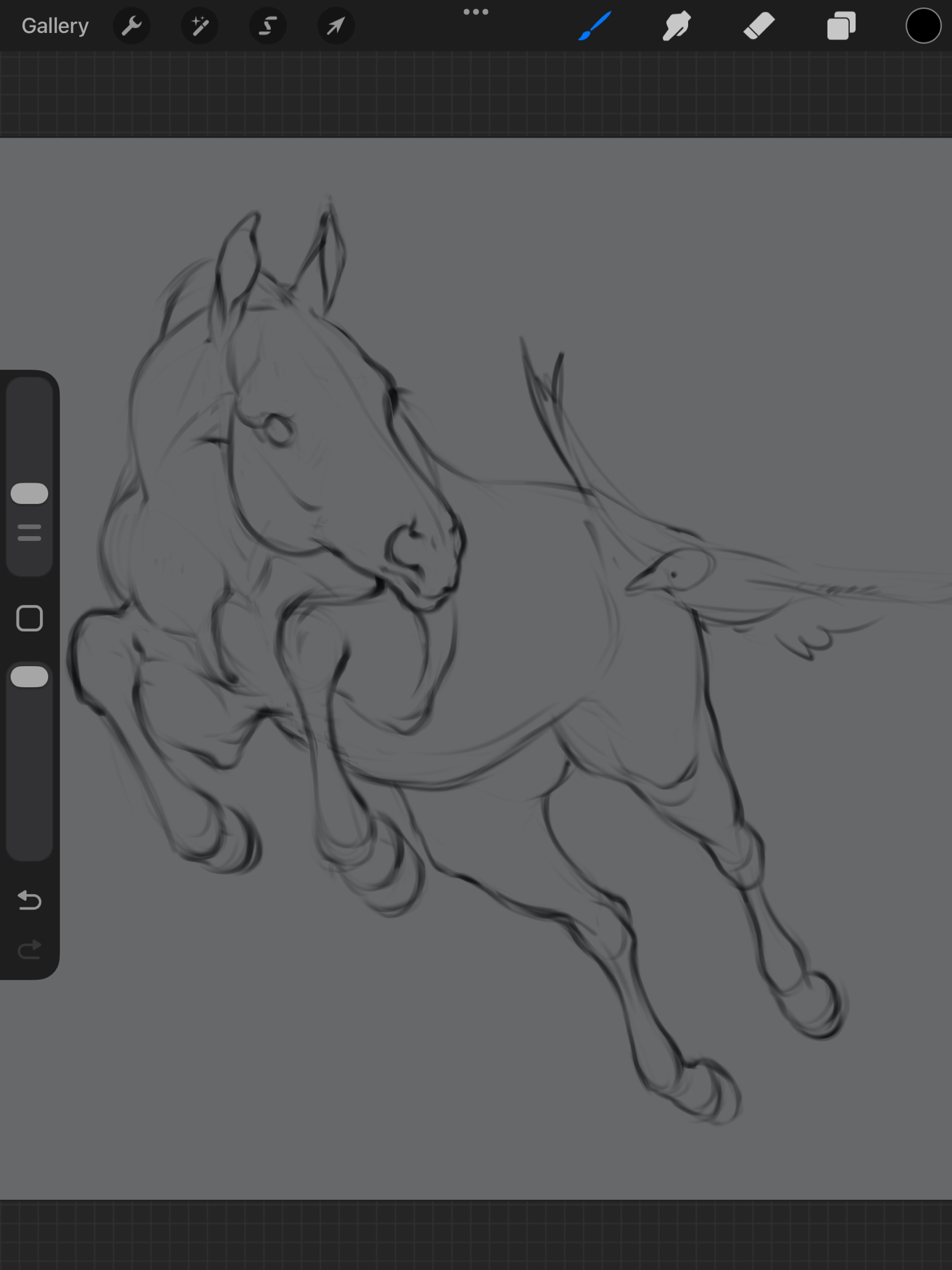Tap the horse's nostril in sketch
This screenshot has width=952, height=1270.
[406, 546]
